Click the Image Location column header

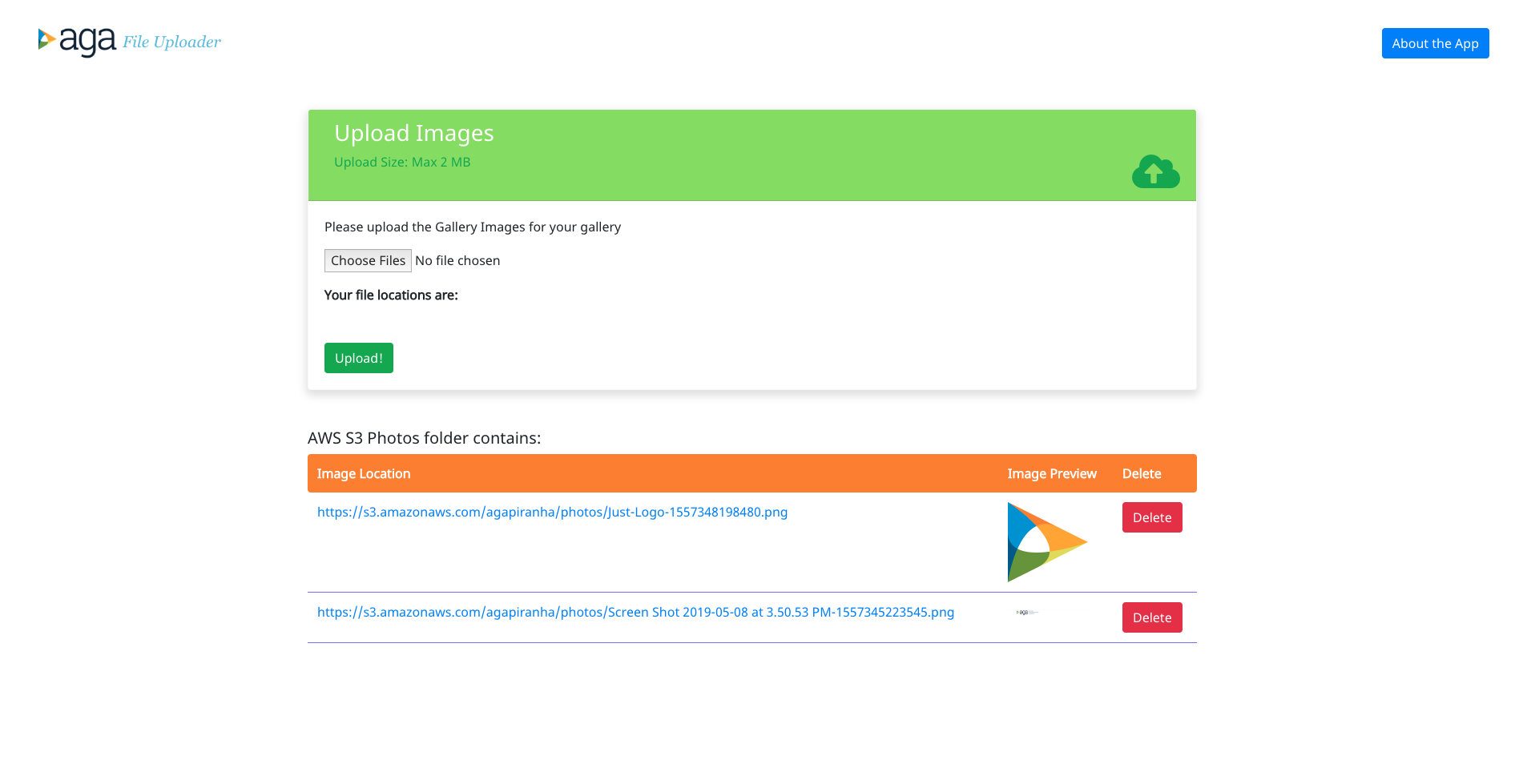[365, 473]
